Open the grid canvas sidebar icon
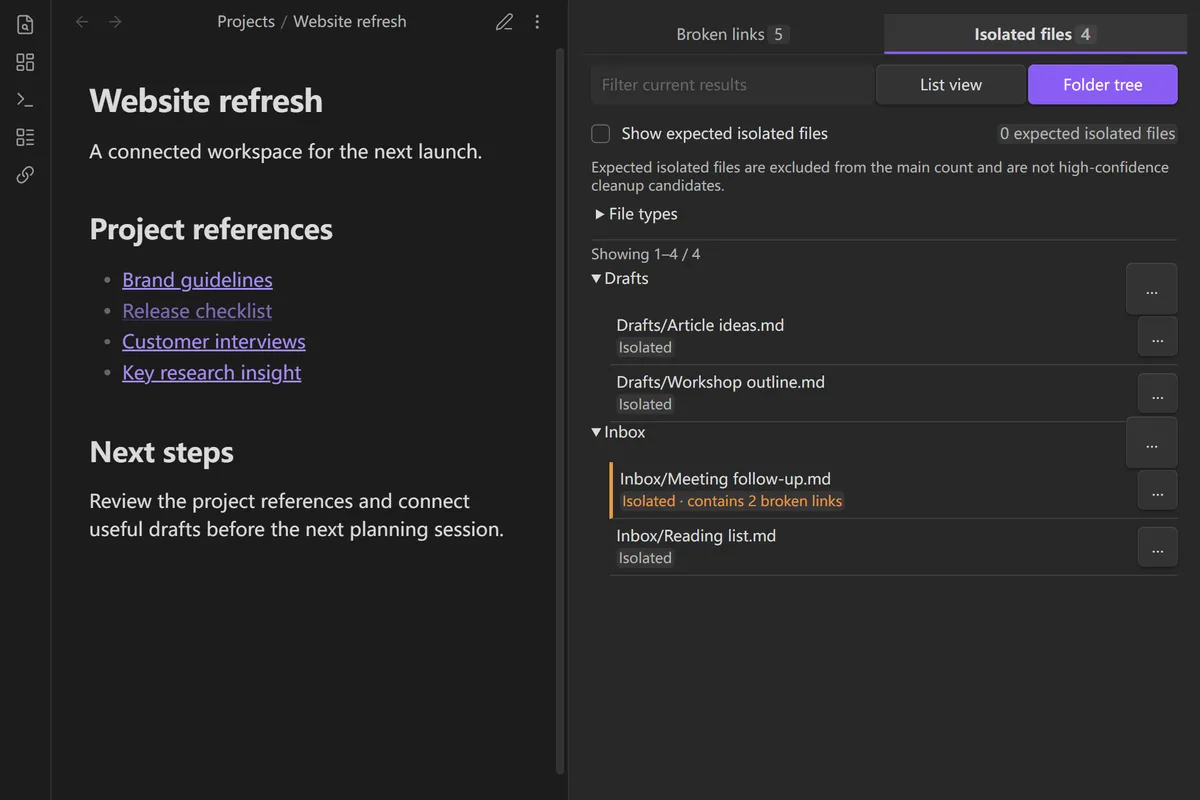 pos(25,62)
